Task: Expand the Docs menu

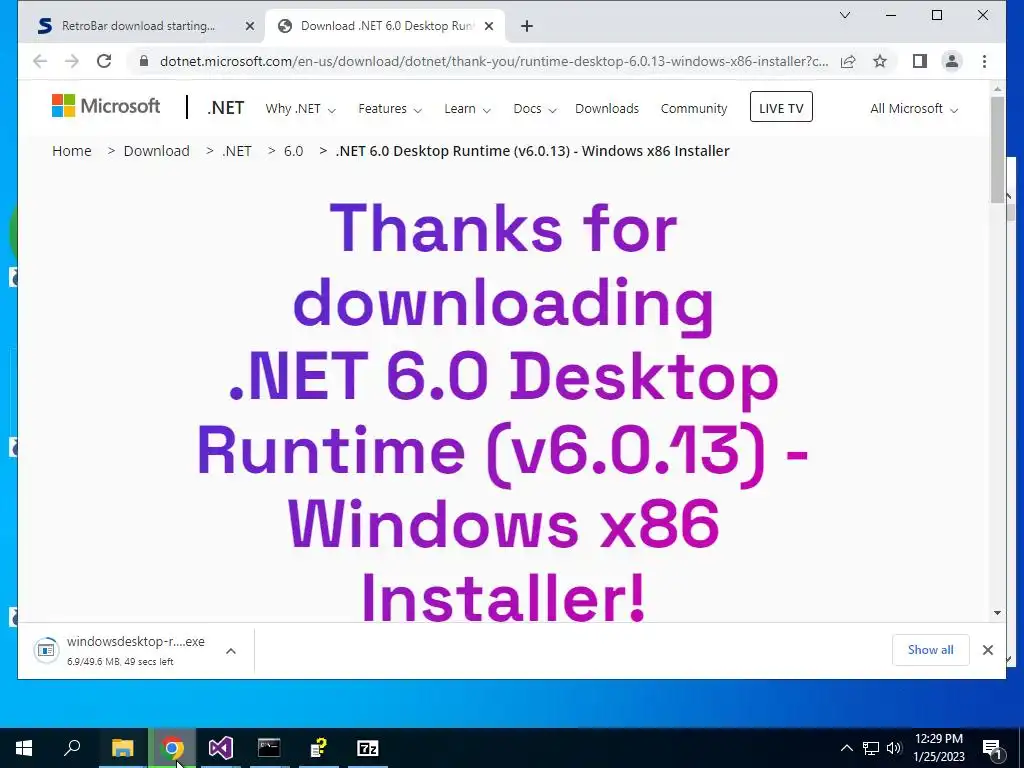Action: point(535,108)
